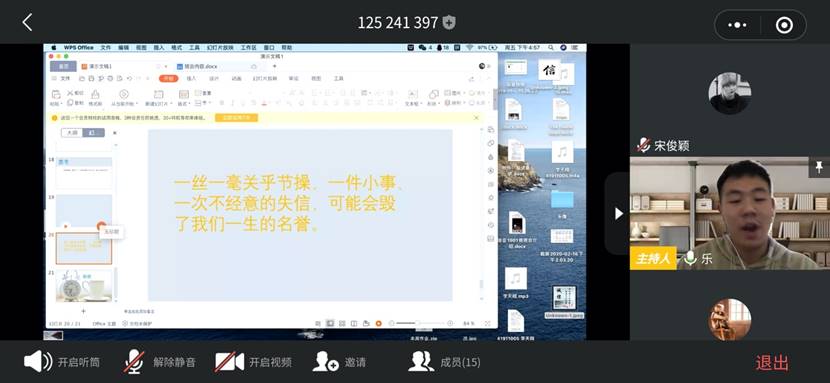The height and width of the screenshot is (383, 830).
Task: Switch to the 插入 ribbon tab in WPS
Action: pos(191,78)
